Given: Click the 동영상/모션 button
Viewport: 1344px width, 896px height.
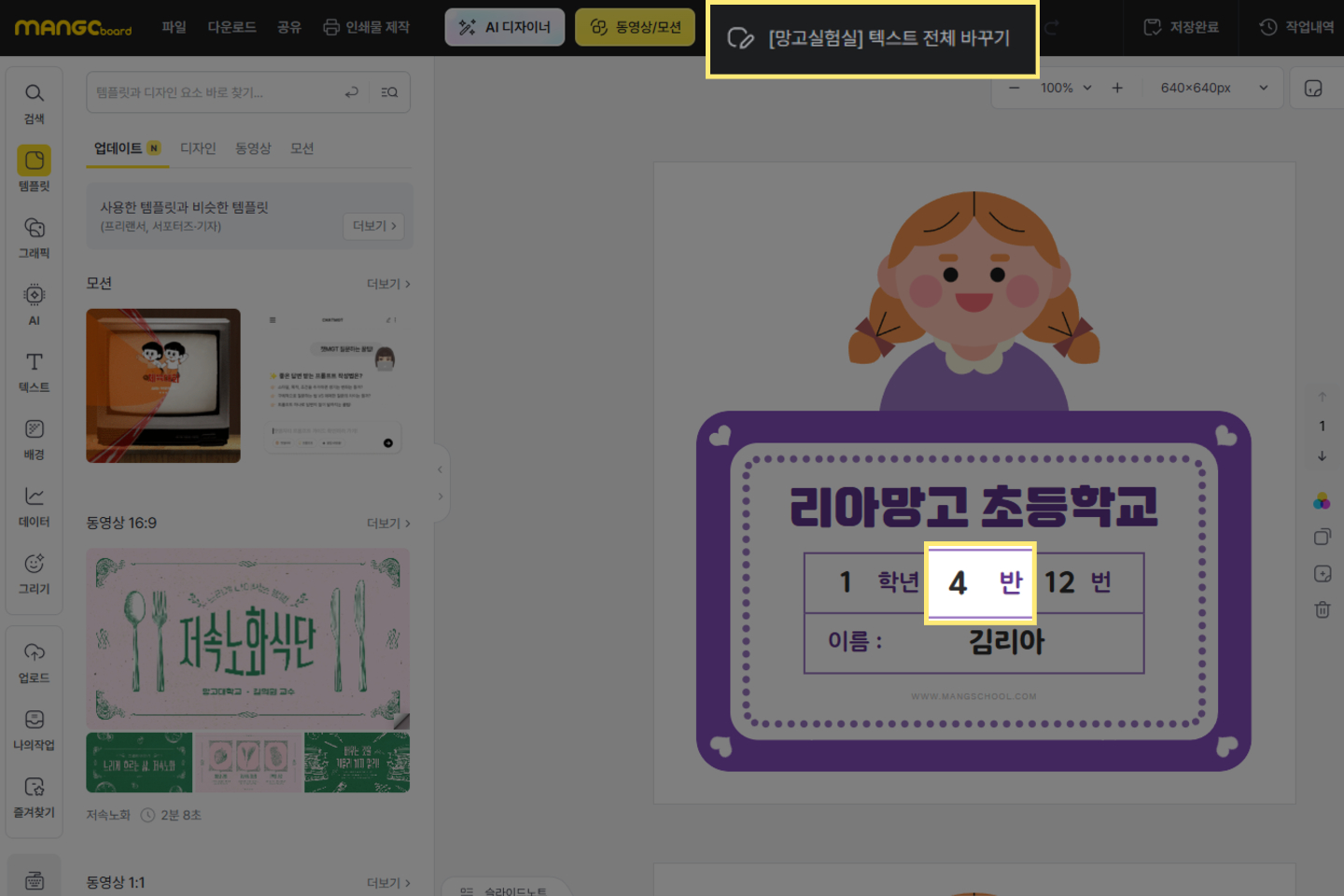Looking at the screenshot, I should click(x=635, y=27).
